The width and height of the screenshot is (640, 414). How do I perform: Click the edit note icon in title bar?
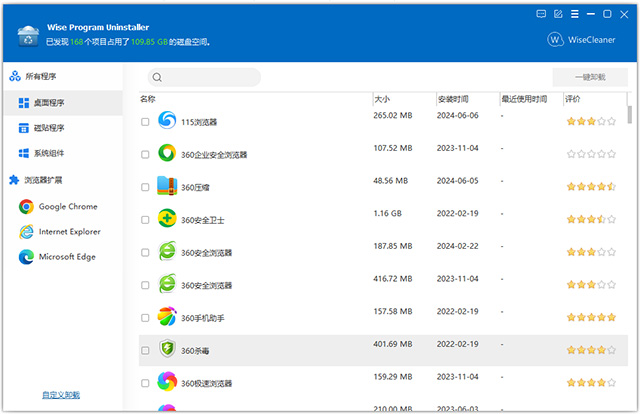(558, 14)
